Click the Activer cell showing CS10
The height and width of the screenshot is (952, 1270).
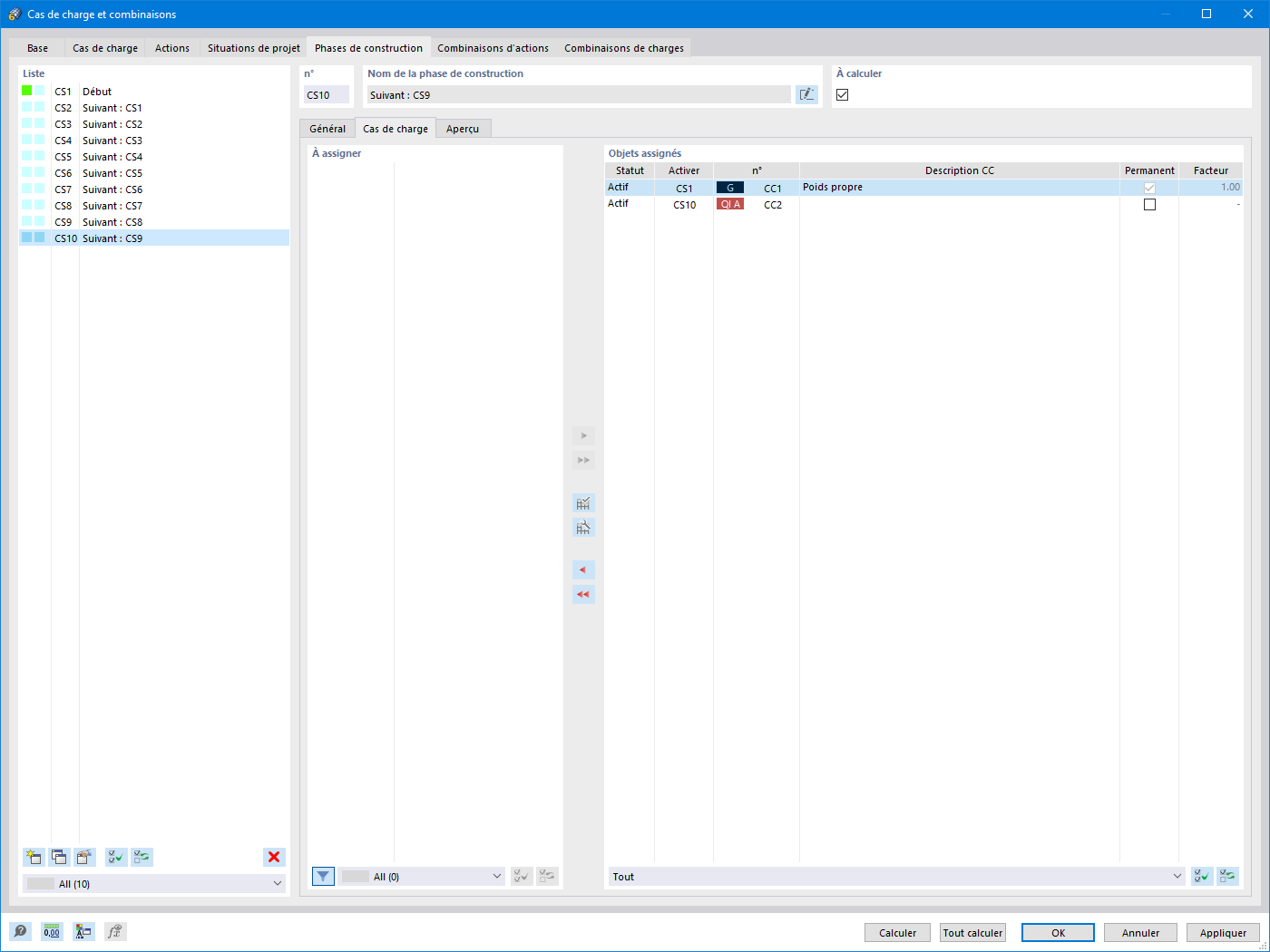tap(684, 205)
